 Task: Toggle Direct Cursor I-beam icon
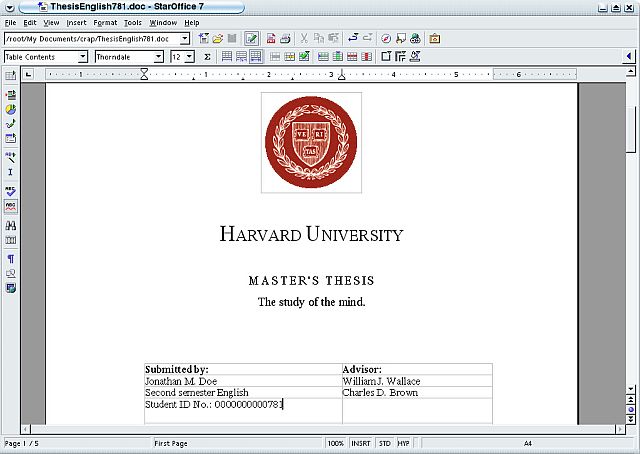click(11, 172)
